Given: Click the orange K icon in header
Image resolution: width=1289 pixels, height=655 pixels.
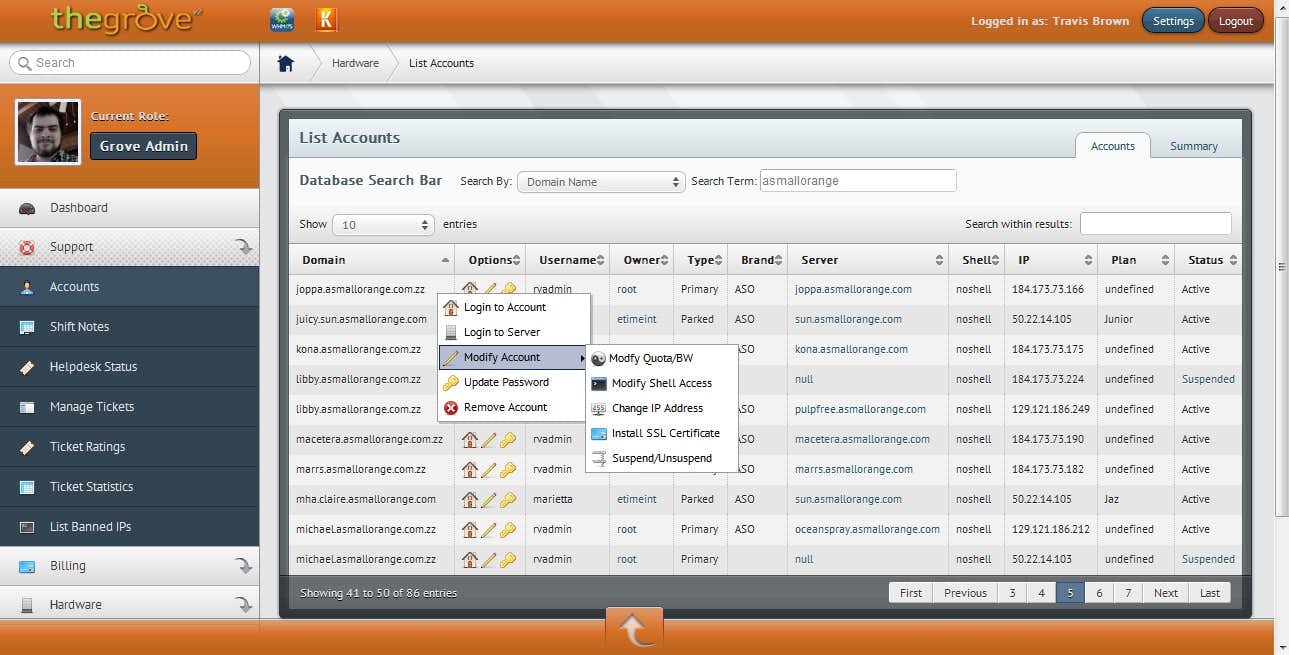Looking at the screenshot, I should point(326,19).
